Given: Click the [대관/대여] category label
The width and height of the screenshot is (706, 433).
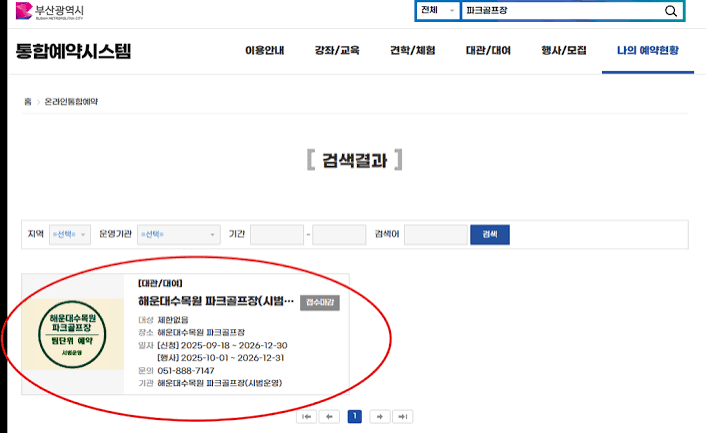Looking at the screenshot, I should pos(160,284).
